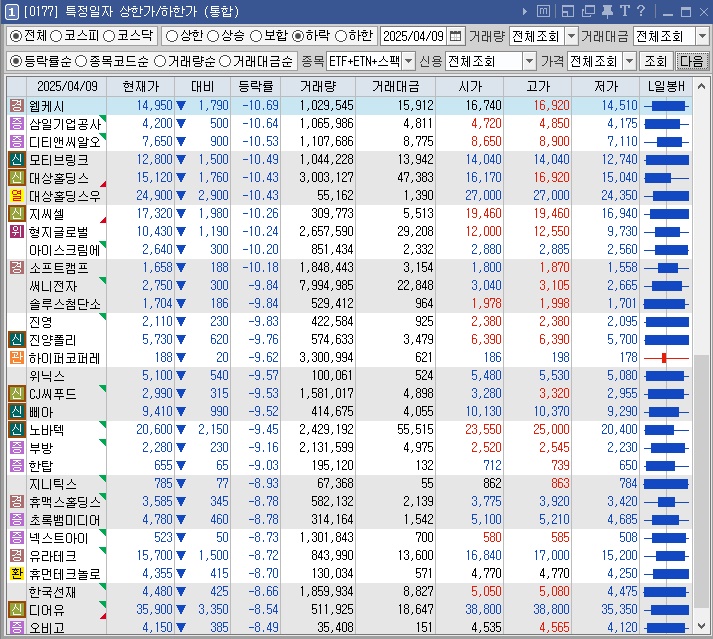This screenshot has width=713, height=639.
Task: Open the 거래대금 전체조회 dropdown
Action: point(702,36)
